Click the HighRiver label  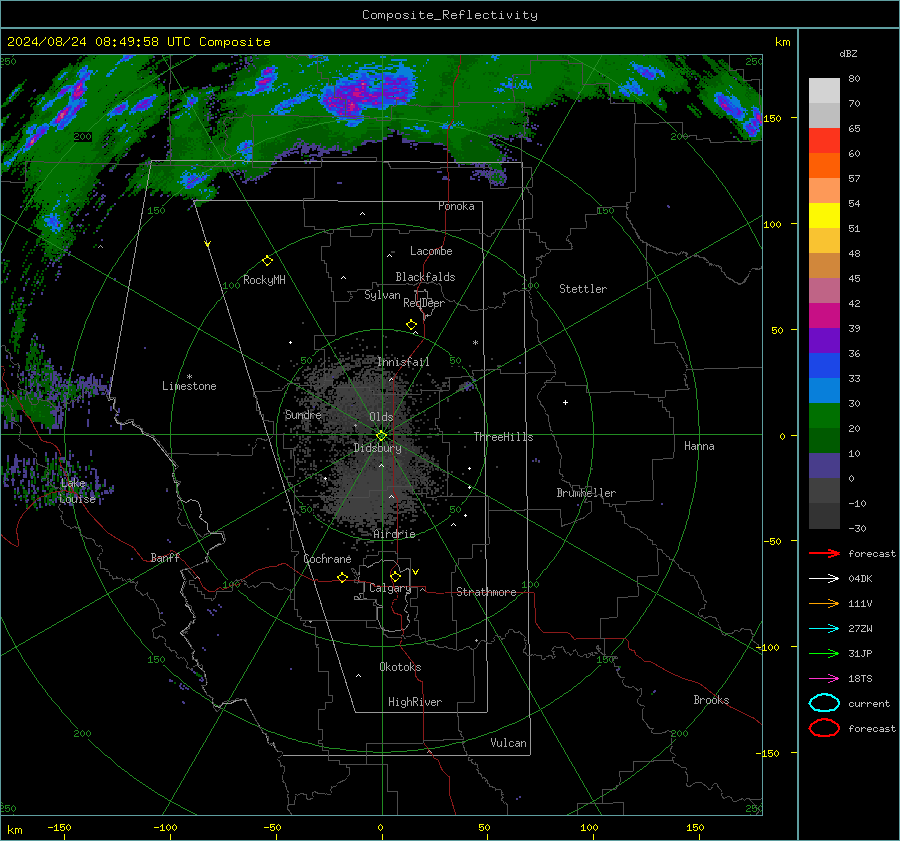(x=415, y=702)
